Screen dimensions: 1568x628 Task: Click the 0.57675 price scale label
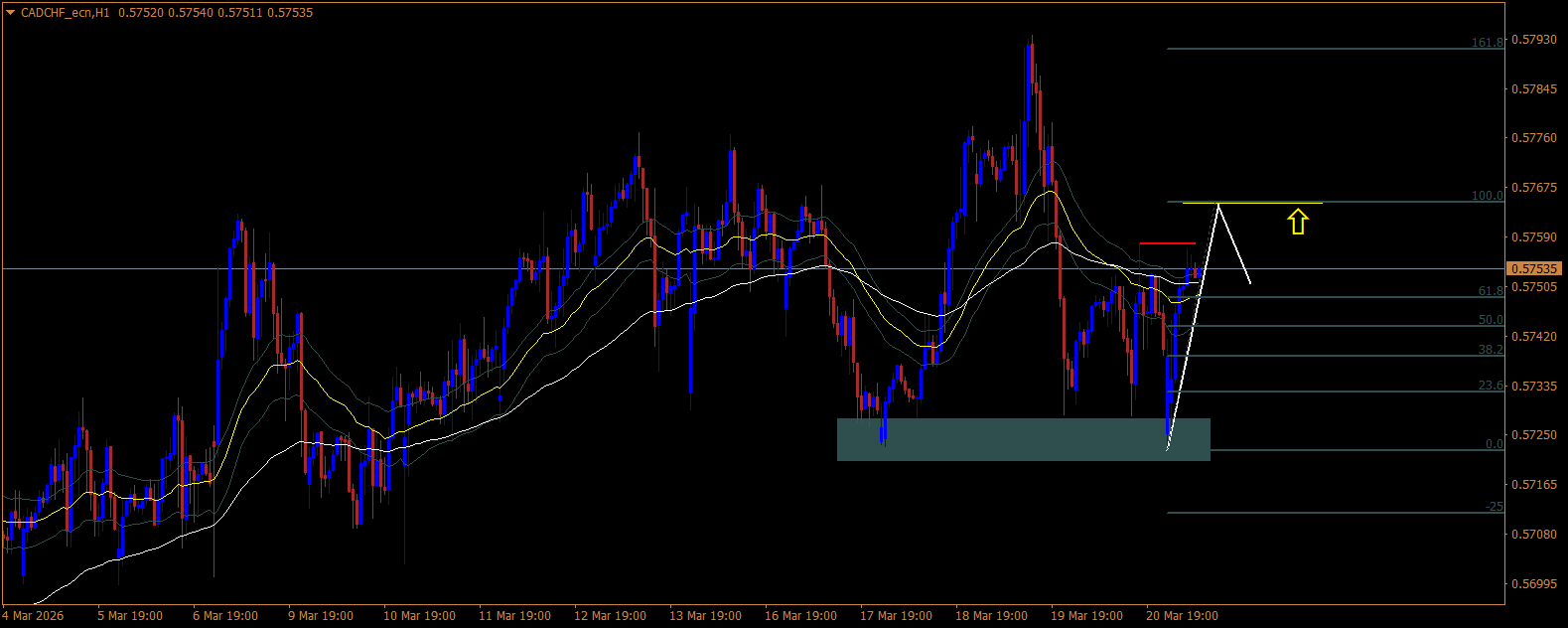tap(1533, 188)
